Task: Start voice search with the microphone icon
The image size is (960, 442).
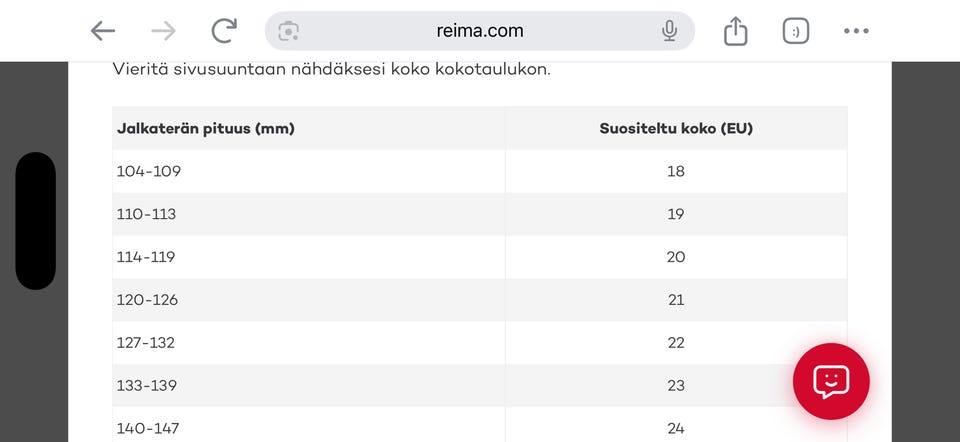Action: pos(670,31)
